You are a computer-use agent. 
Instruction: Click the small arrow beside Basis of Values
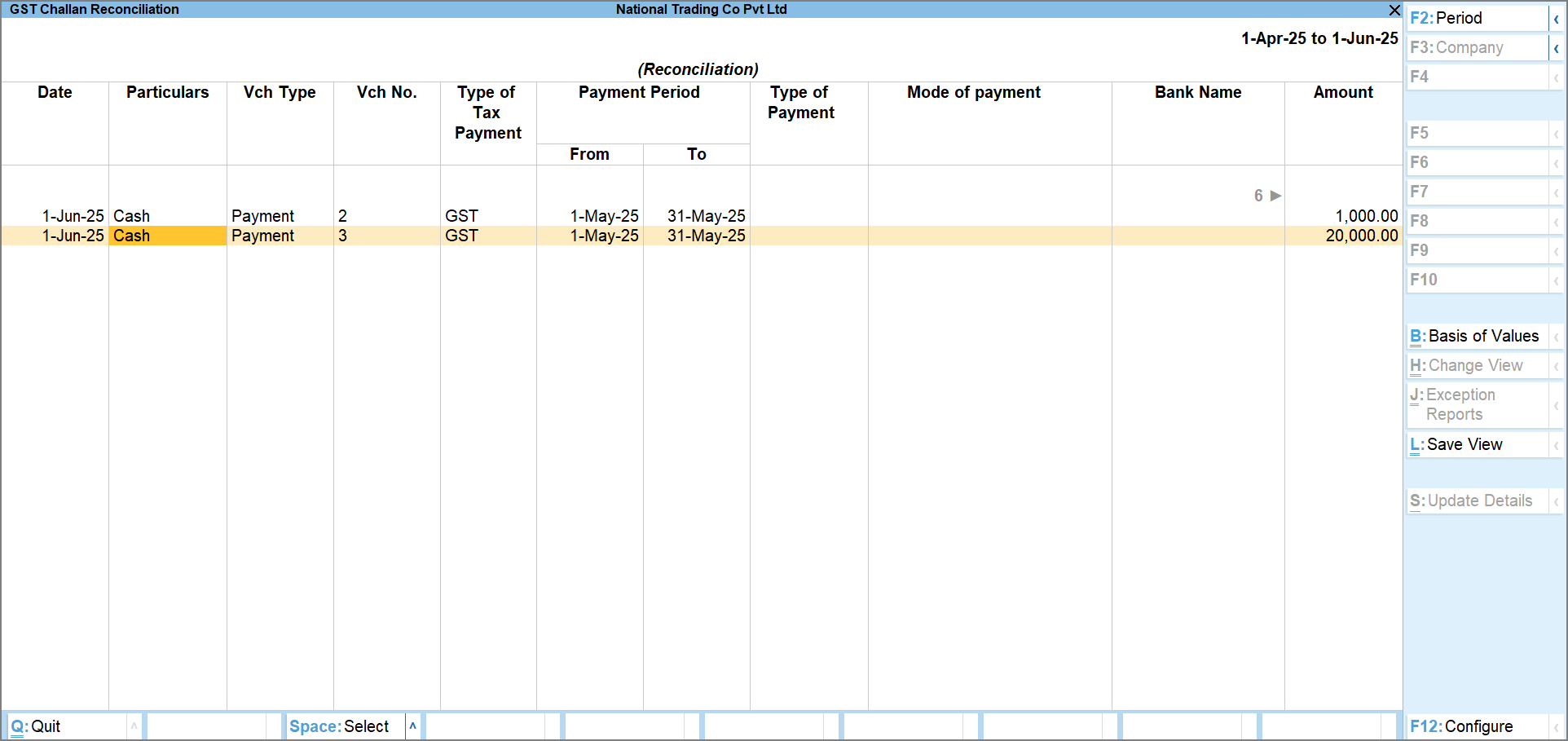tap(1556, 337)
